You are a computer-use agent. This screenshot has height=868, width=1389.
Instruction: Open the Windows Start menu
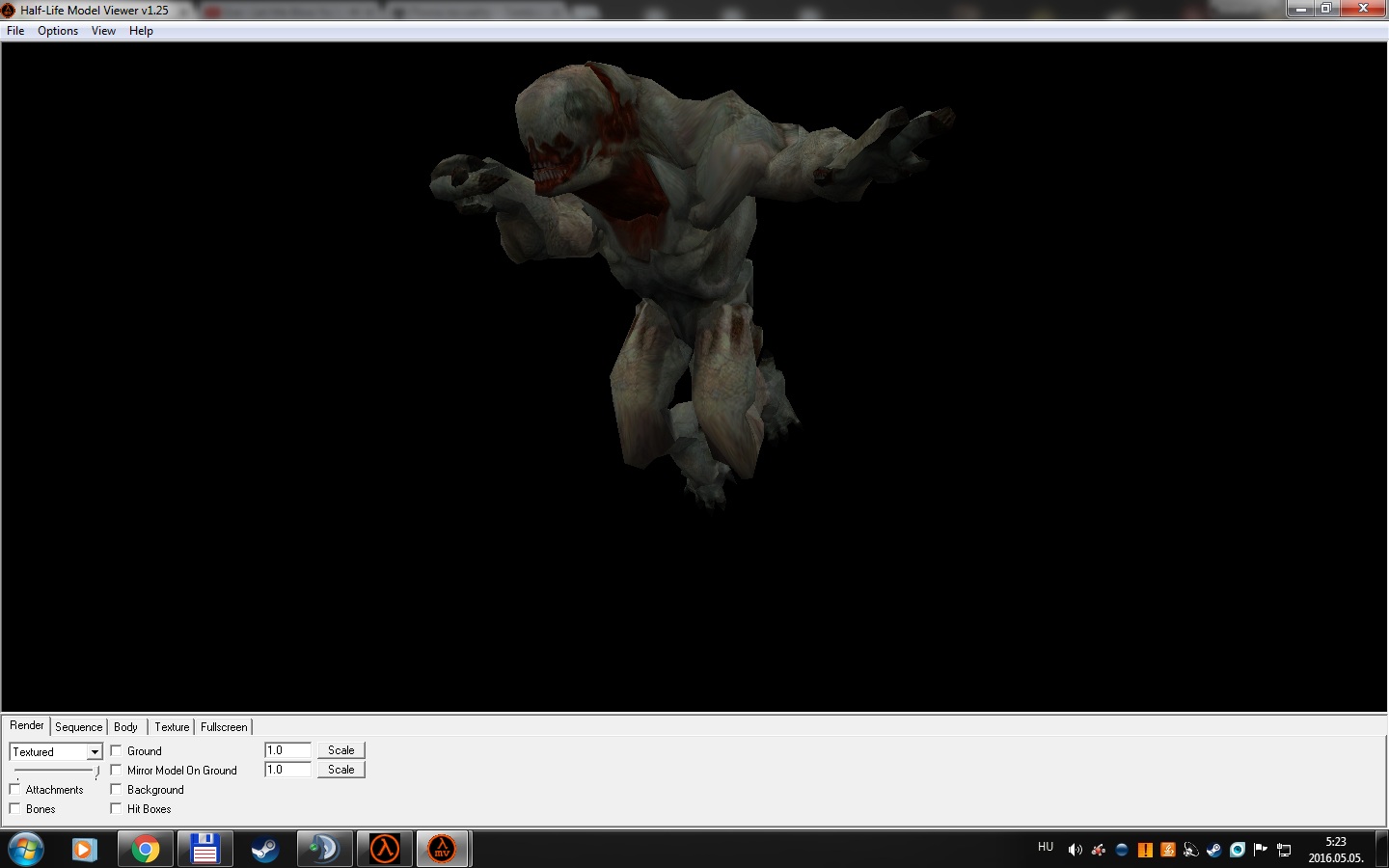[25, 849]
